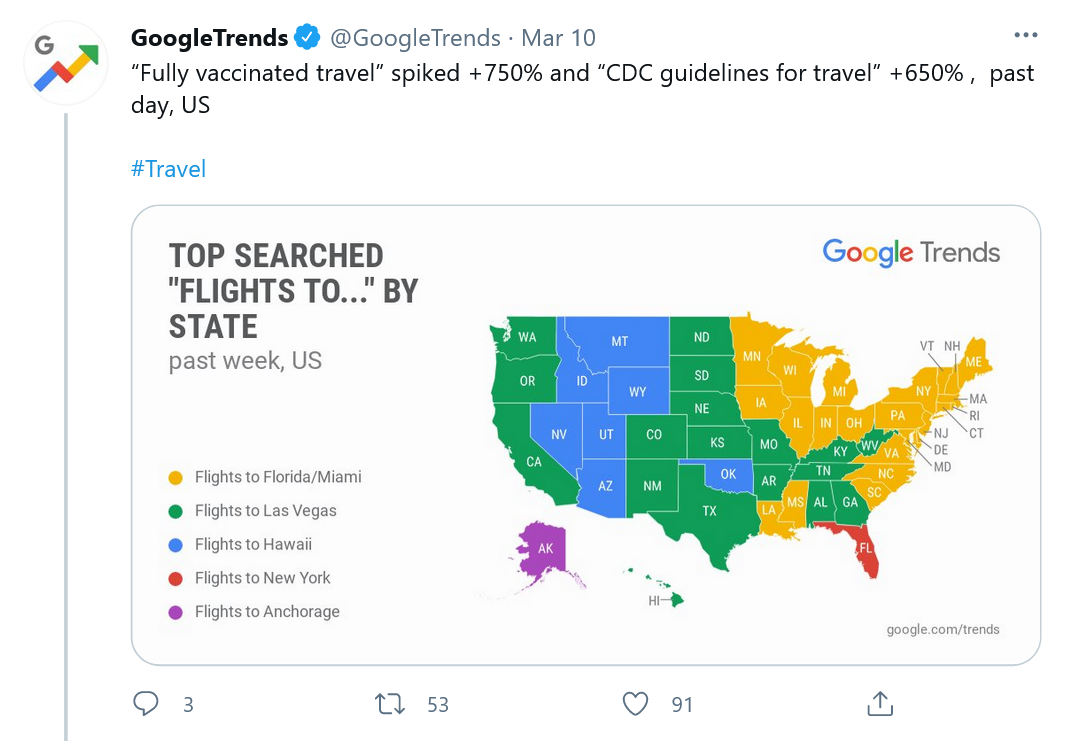The image size is (1065, 748).
Task: Retweet this GoogleTrends post
Action: [389, 704]
